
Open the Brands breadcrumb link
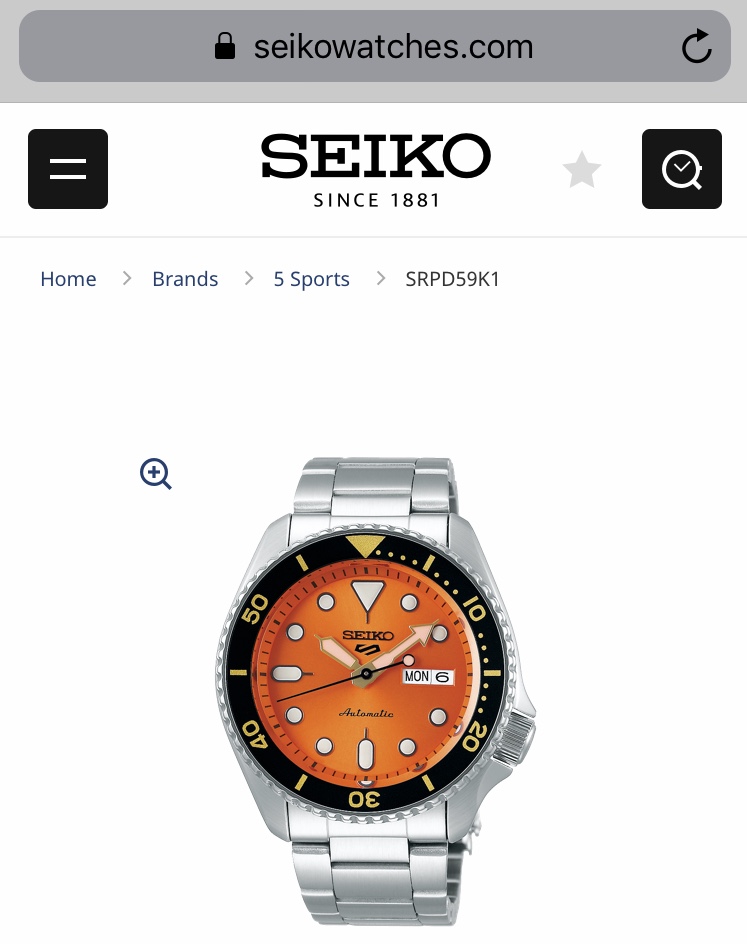click(x=185, y=279)
